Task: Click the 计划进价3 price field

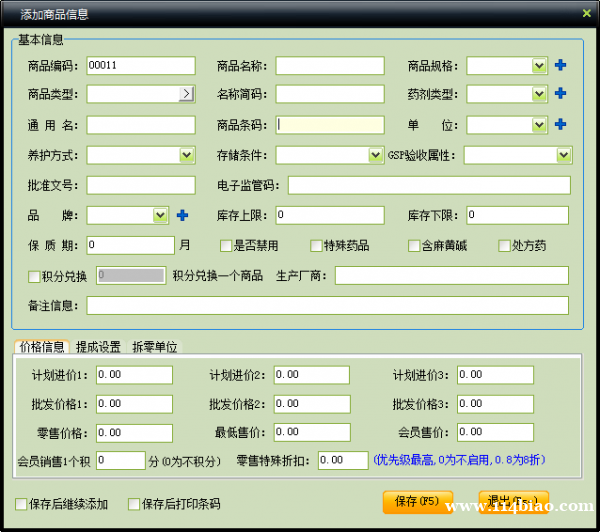Action: point(495,375)
